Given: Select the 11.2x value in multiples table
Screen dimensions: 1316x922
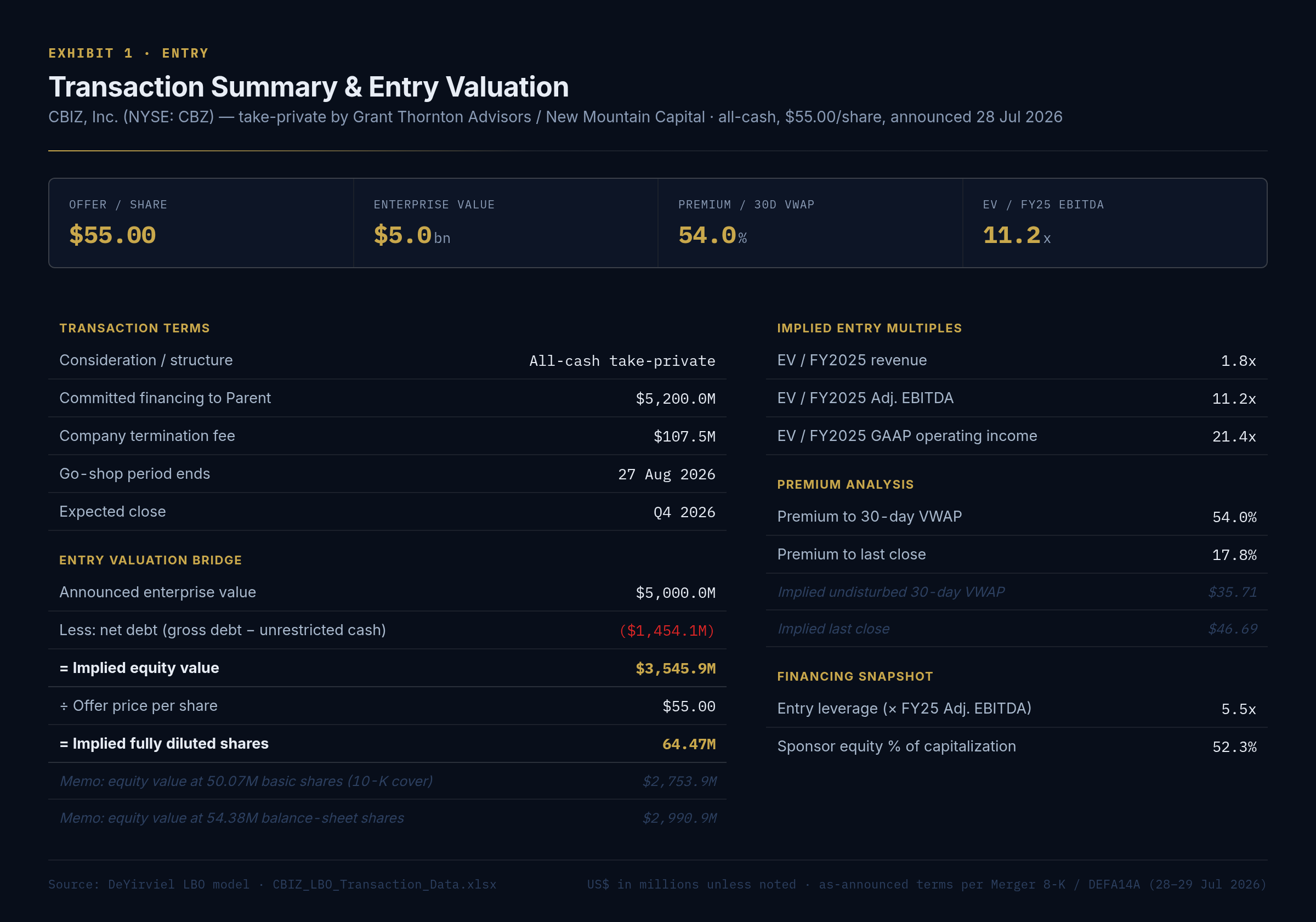Looking at the screenshot, I should pyautogui.click(x=1234, y=399).
